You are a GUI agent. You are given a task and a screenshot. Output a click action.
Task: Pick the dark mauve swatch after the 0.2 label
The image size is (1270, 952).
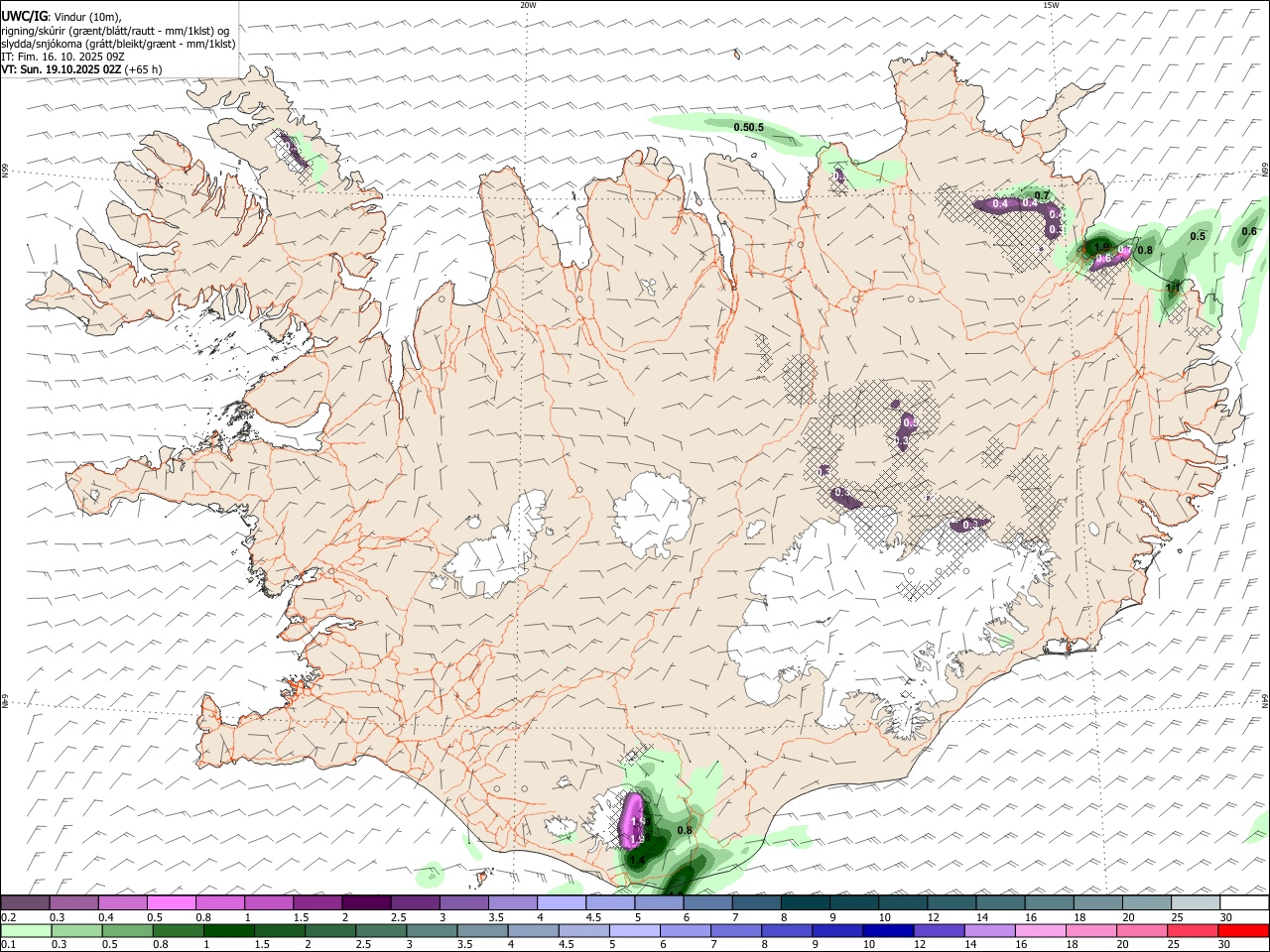tap(26, 902)
